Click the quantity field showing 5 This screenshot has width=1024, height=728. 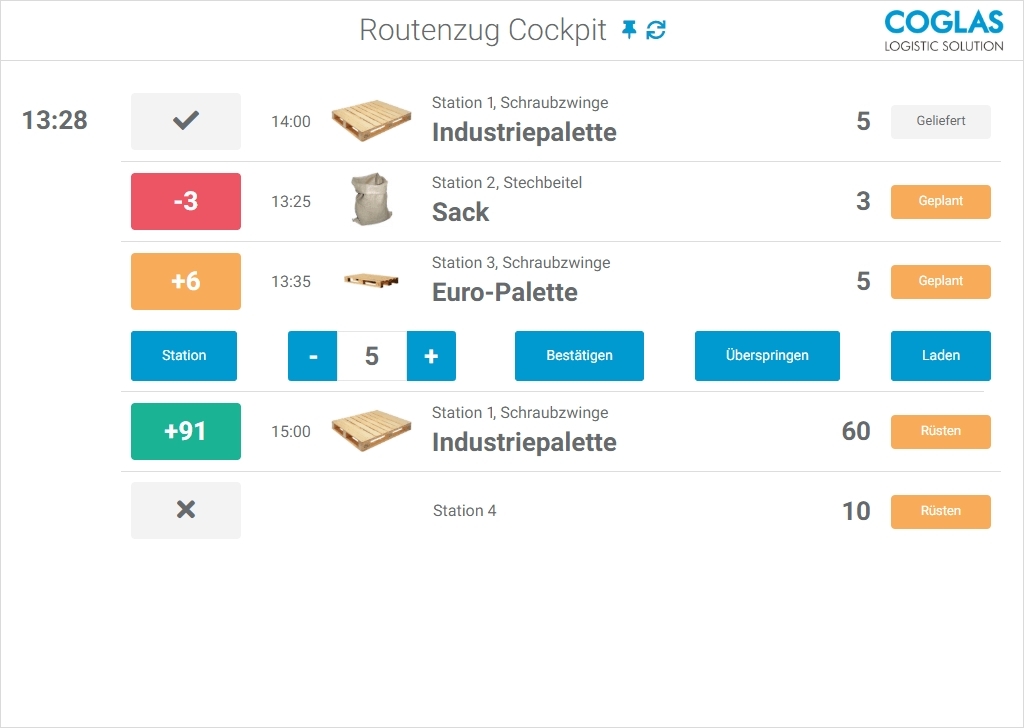[372, 356]
